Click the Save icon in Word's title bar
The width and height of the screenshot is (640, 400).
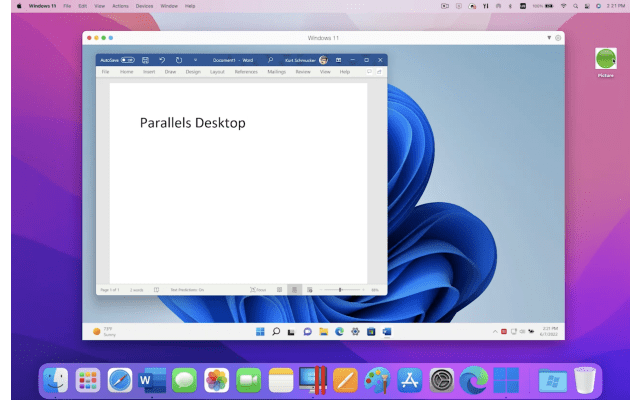pos(145,60)
